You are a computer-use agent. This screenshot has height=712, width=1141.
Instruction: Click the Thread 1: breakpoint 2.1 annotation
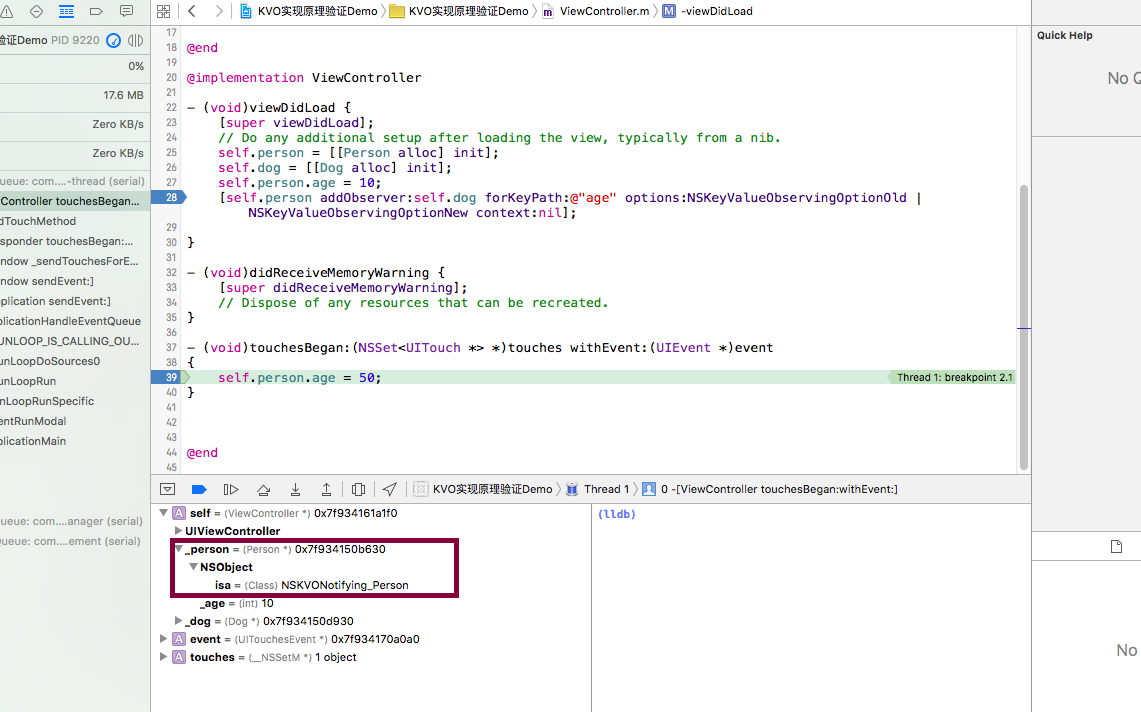click(x=951, y=377)
